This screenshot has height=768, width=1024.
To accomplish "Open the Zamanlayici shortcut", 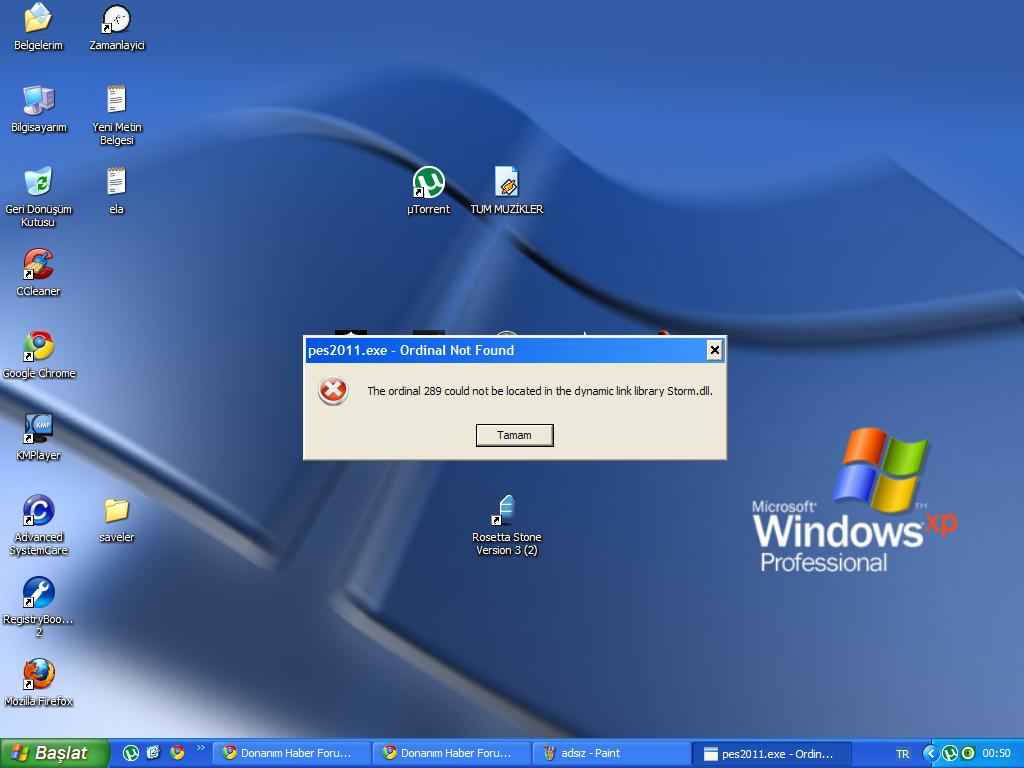I will [x=117, y=27].
